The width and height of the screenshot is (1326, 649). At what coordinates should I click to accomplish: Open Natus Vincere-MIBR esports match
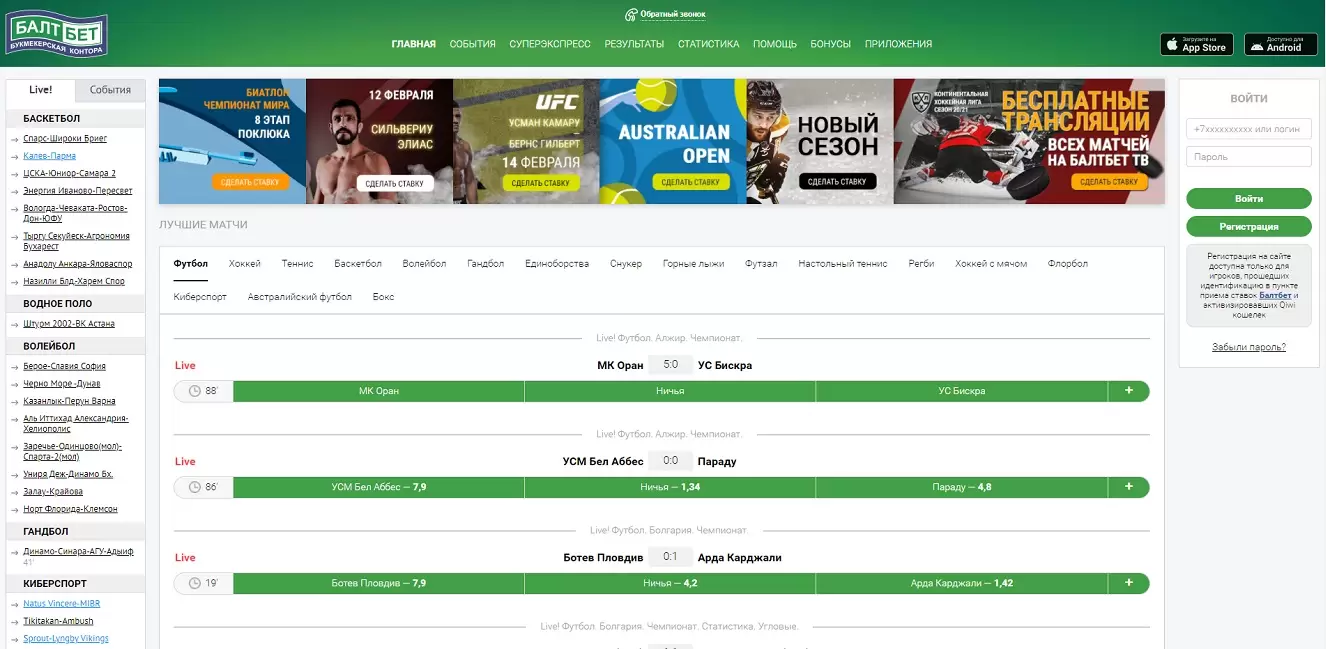coord(62,604)
